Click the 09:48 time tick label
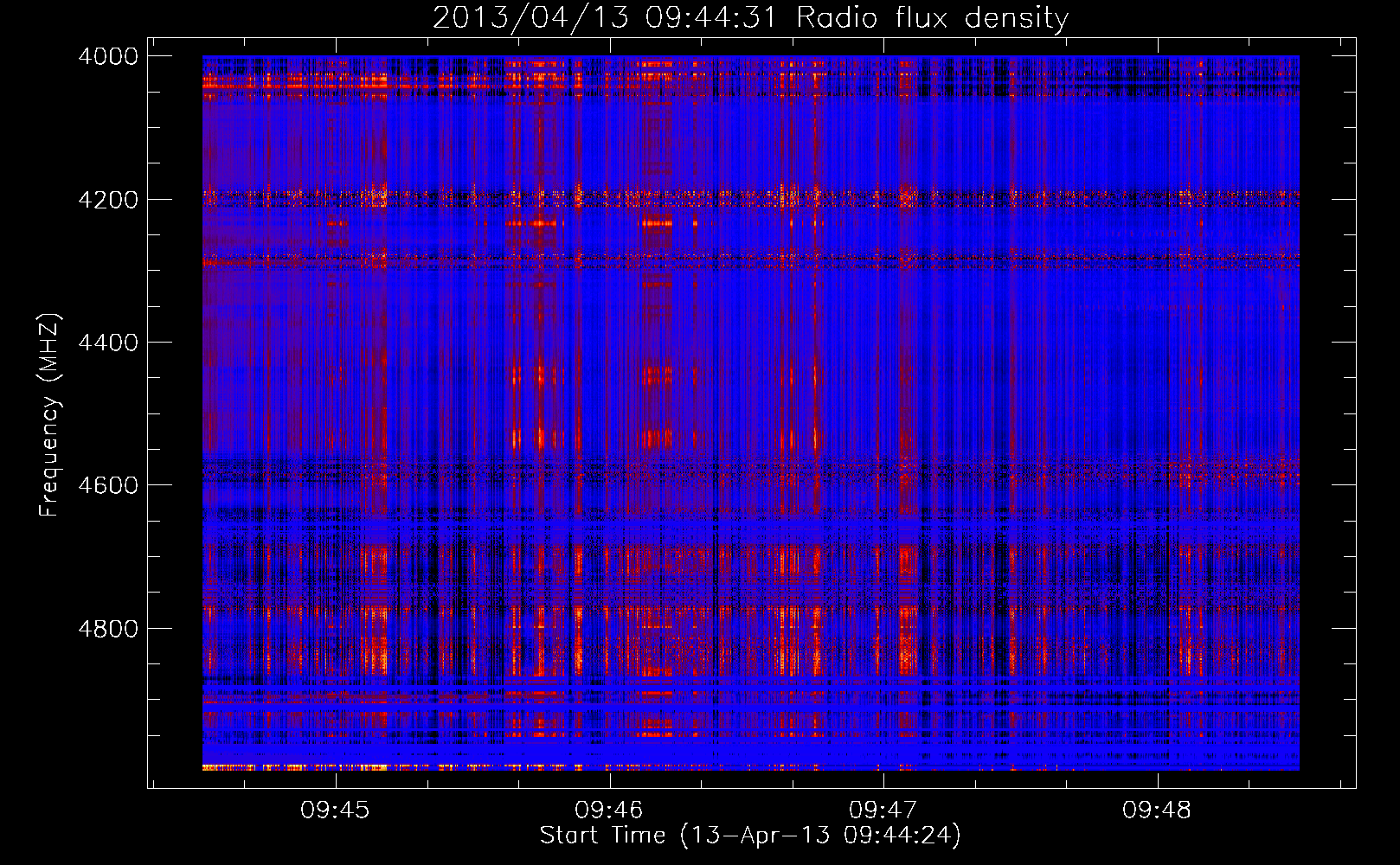This screenshot has width=1400, height=865. tap(1157, 811)
